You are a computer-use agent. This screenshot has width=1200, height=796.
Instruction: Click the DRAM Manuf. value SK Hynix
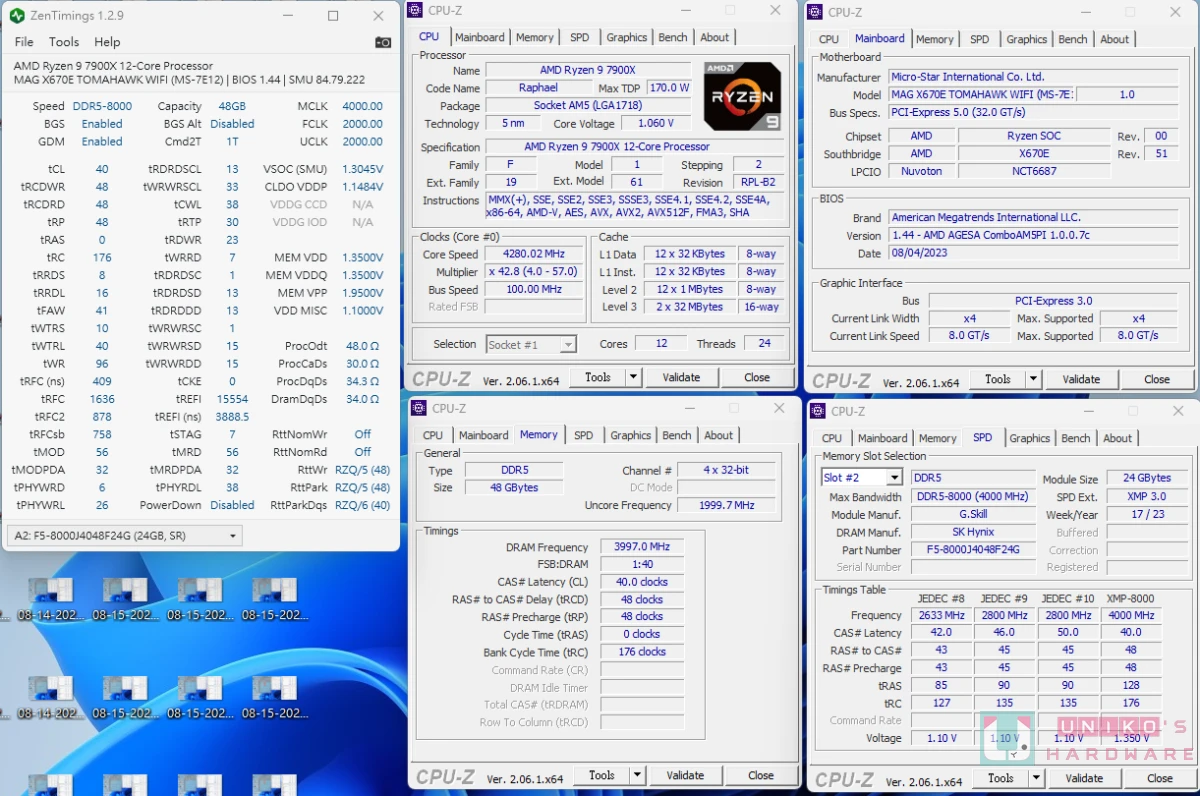[x=973, y=532]
